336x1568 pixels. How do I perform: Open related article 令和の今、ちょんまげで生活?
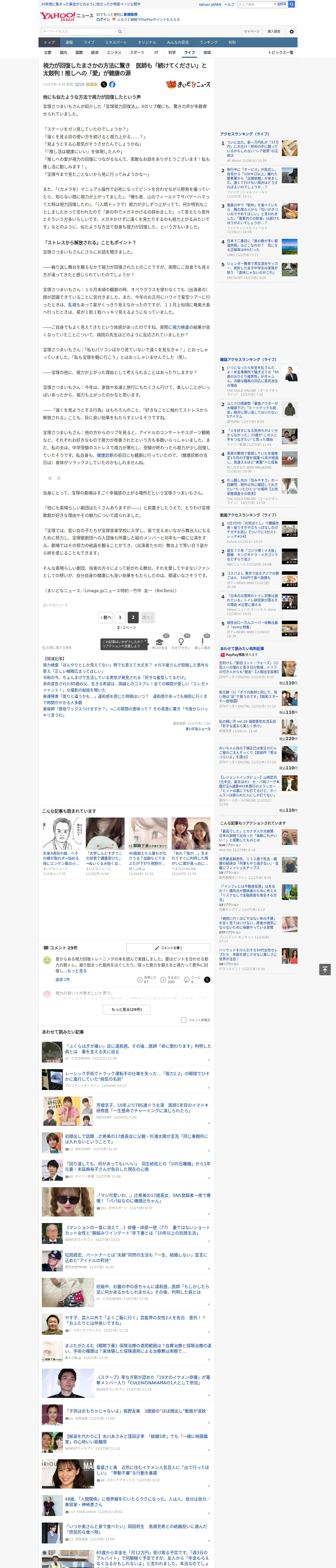[114, 677]
